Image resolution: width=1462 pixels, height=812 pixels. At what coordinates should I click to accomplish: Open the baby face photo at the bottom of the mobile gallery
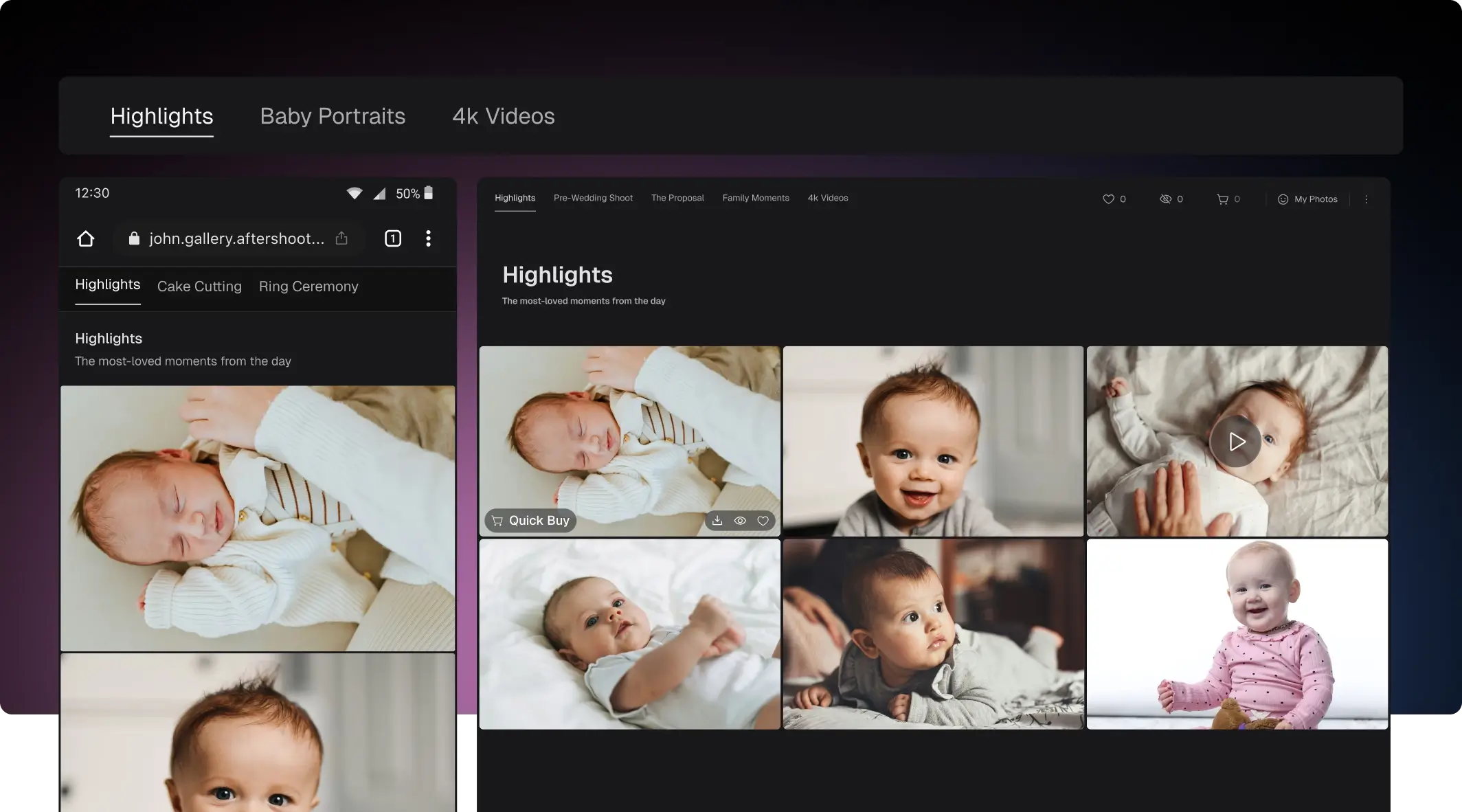tap(258, 733)
